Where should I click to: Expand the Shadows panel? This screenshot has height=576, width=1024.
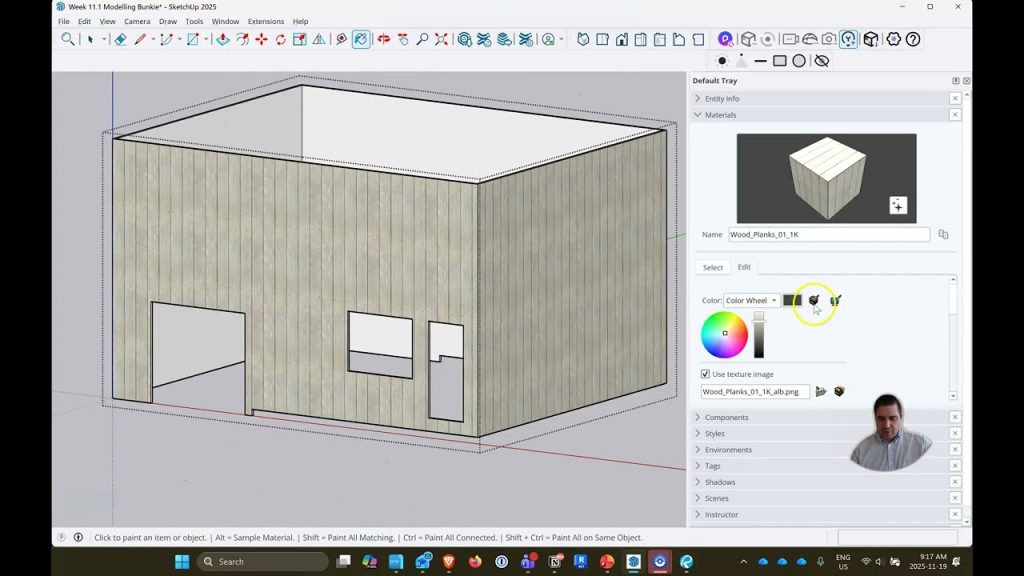[720, 482]
